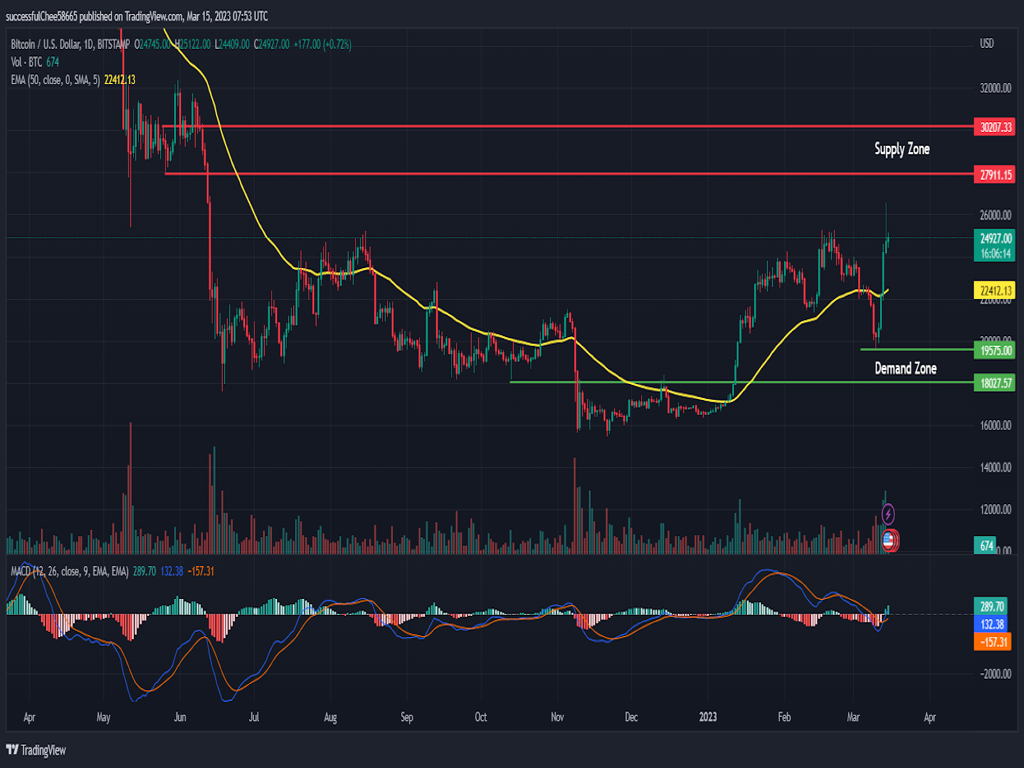Viewport: 1024px width, 768px height.
Task: Click the USD currency label on price axis
Action: click(986, 44)
